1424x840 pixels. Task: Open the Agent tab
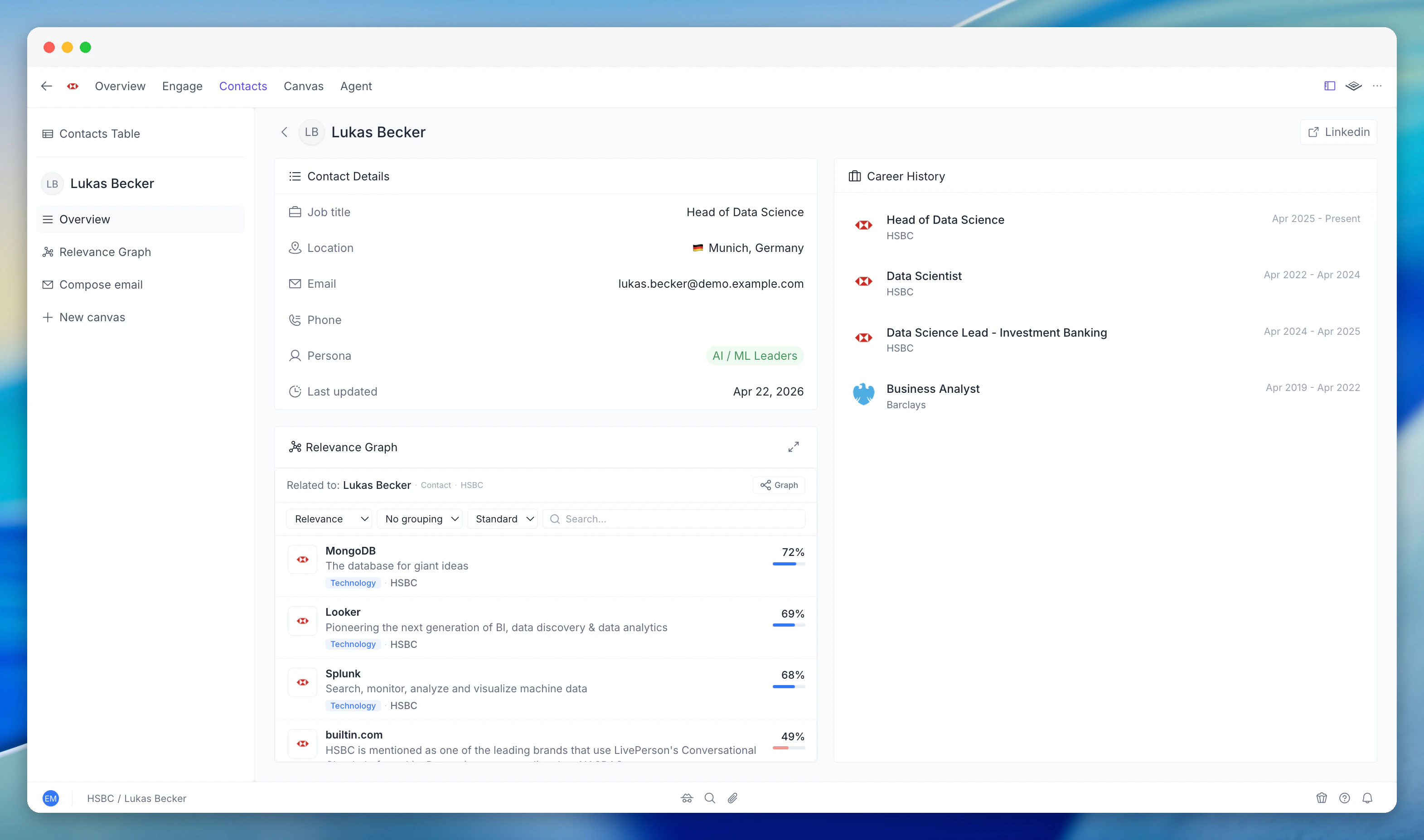pyautogui.click(x=356, y=86)
